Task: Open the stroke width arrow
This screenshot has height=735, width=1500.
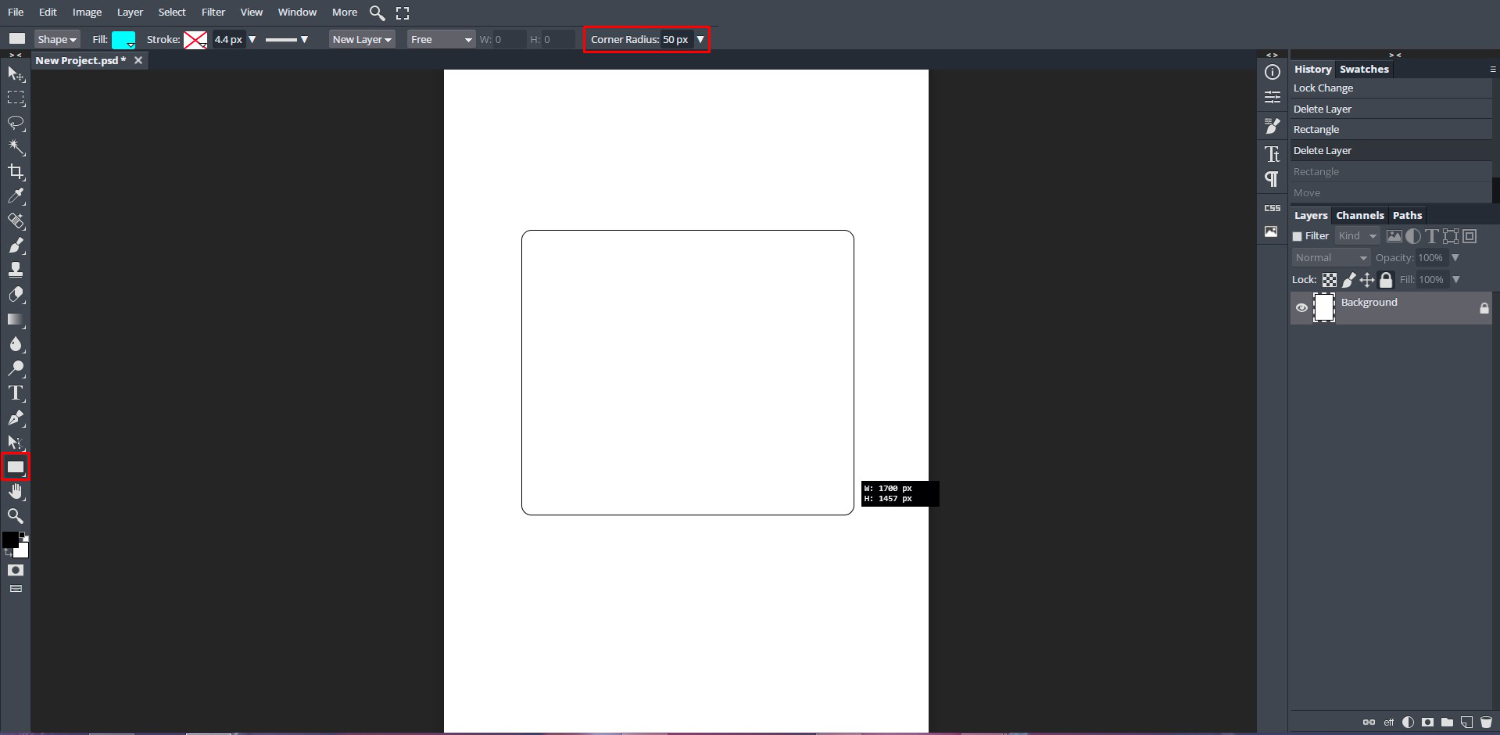Action: pos(252,40)
